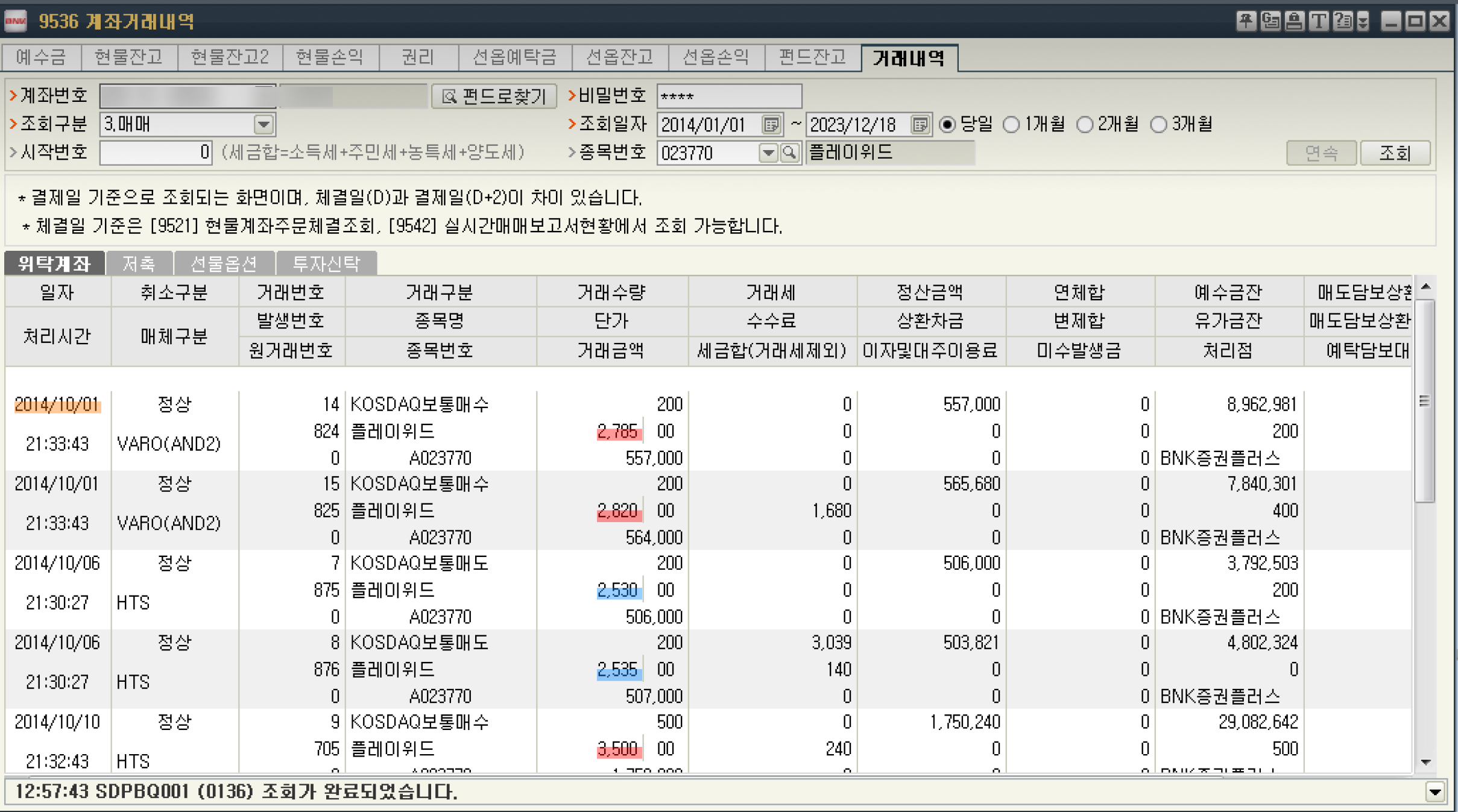Click the list grip icon on the scrollbar
Image resolution: width=1458 pixels, height=812 pixels.
(1424, 401)
